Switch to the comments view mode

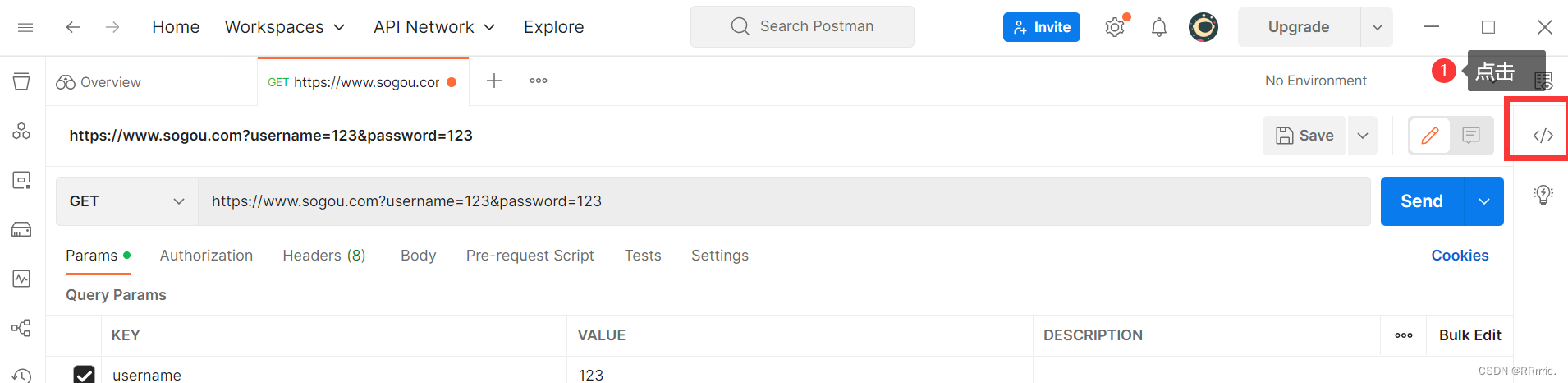pos(1470,136)
